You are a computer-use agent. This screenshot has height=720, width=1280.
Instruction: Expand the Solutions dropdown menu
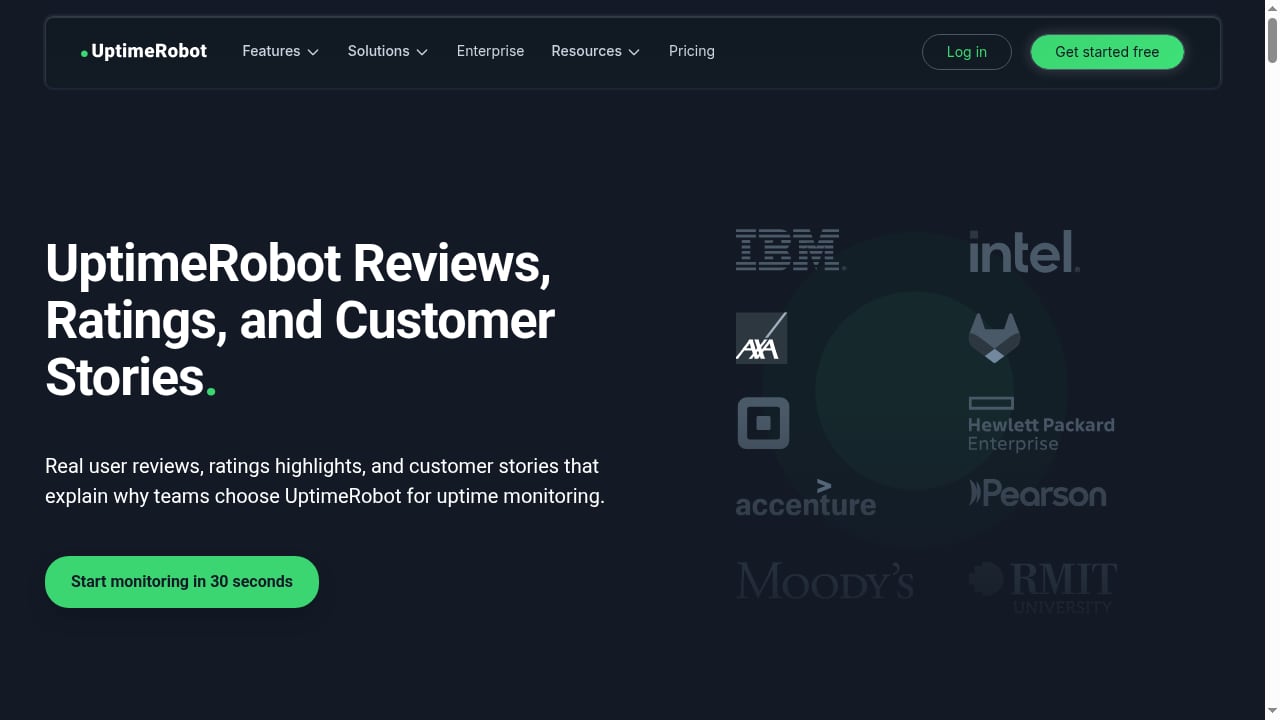387,51
